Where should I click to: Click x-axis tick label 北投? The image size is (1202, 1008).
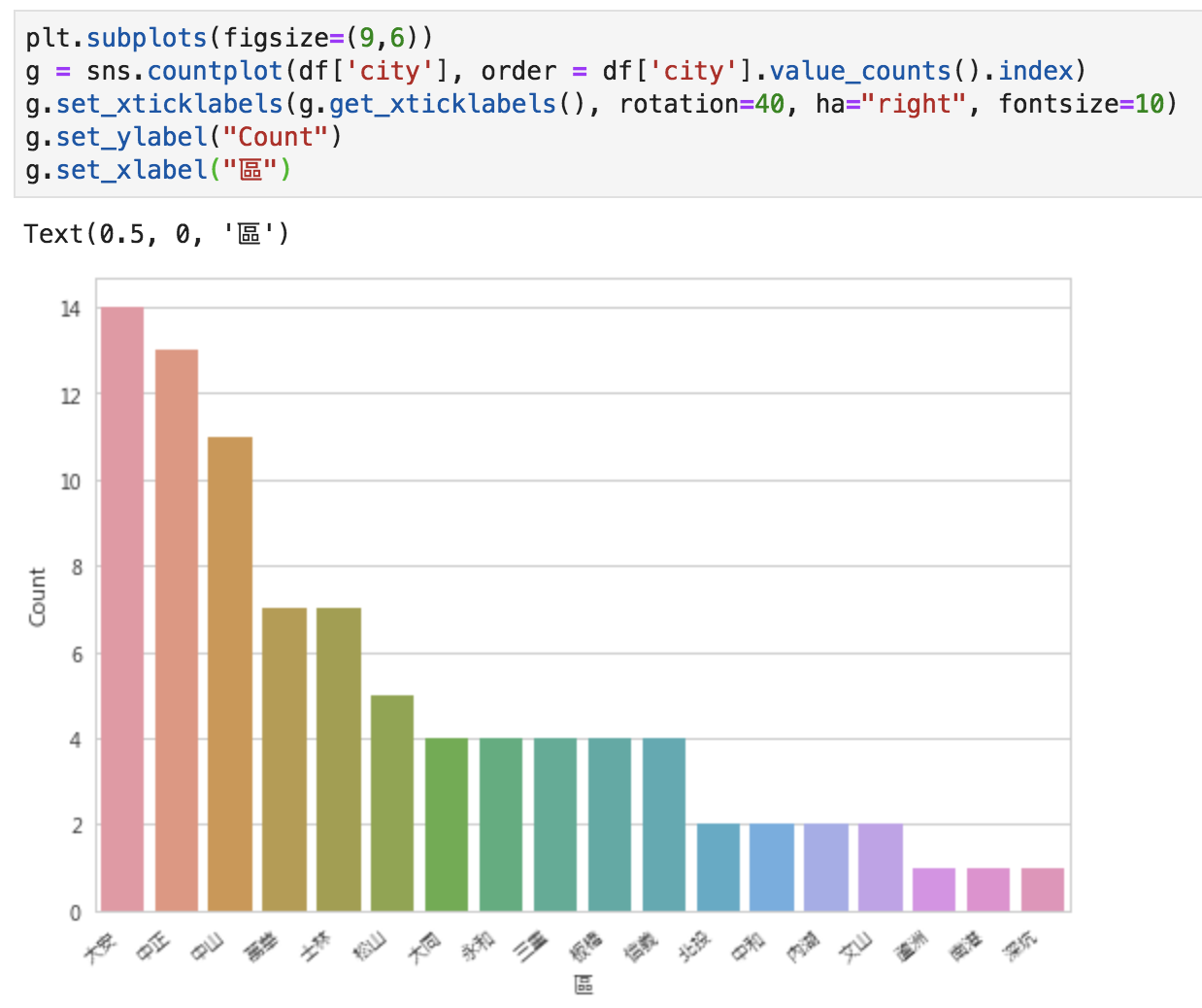(x=695, y=947)
